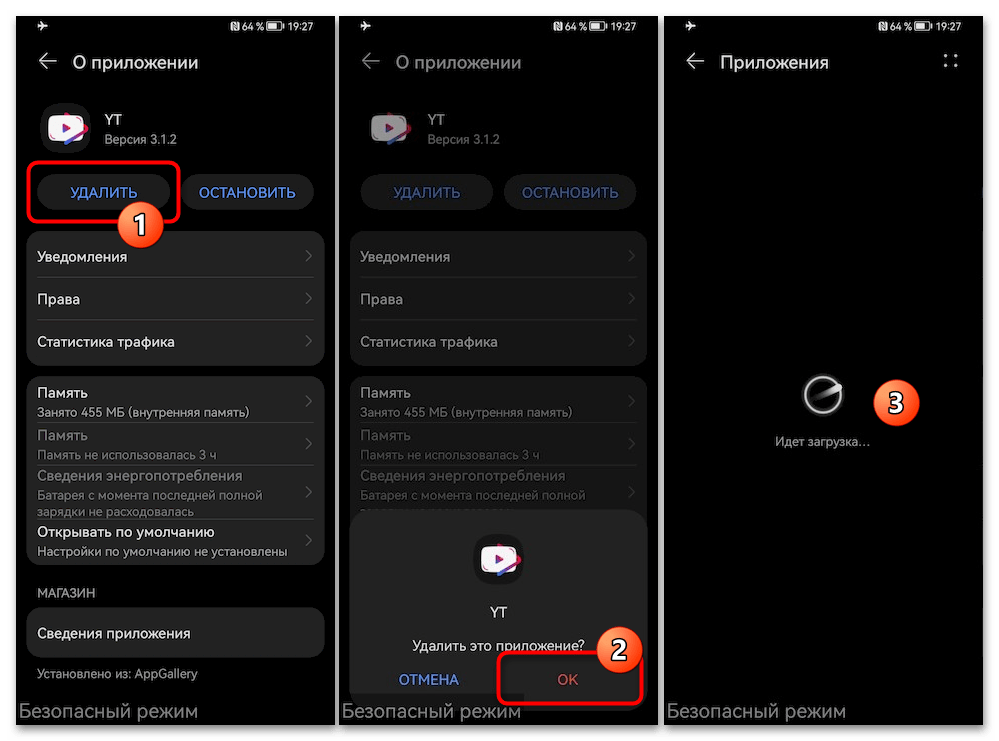This screenshot has height=741, width=999.
Task: Open the four-dot menu on Приложения screen
Action: click(x=950, y=61)
